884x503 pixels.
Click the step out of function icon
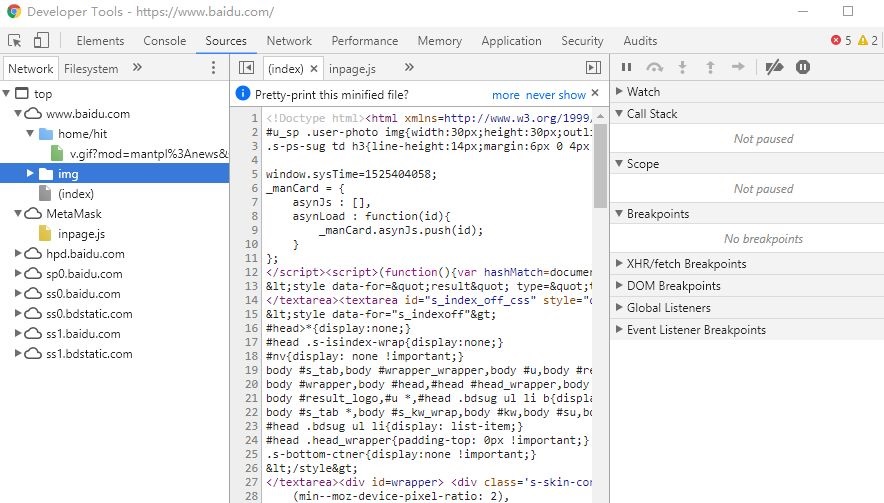711,67
